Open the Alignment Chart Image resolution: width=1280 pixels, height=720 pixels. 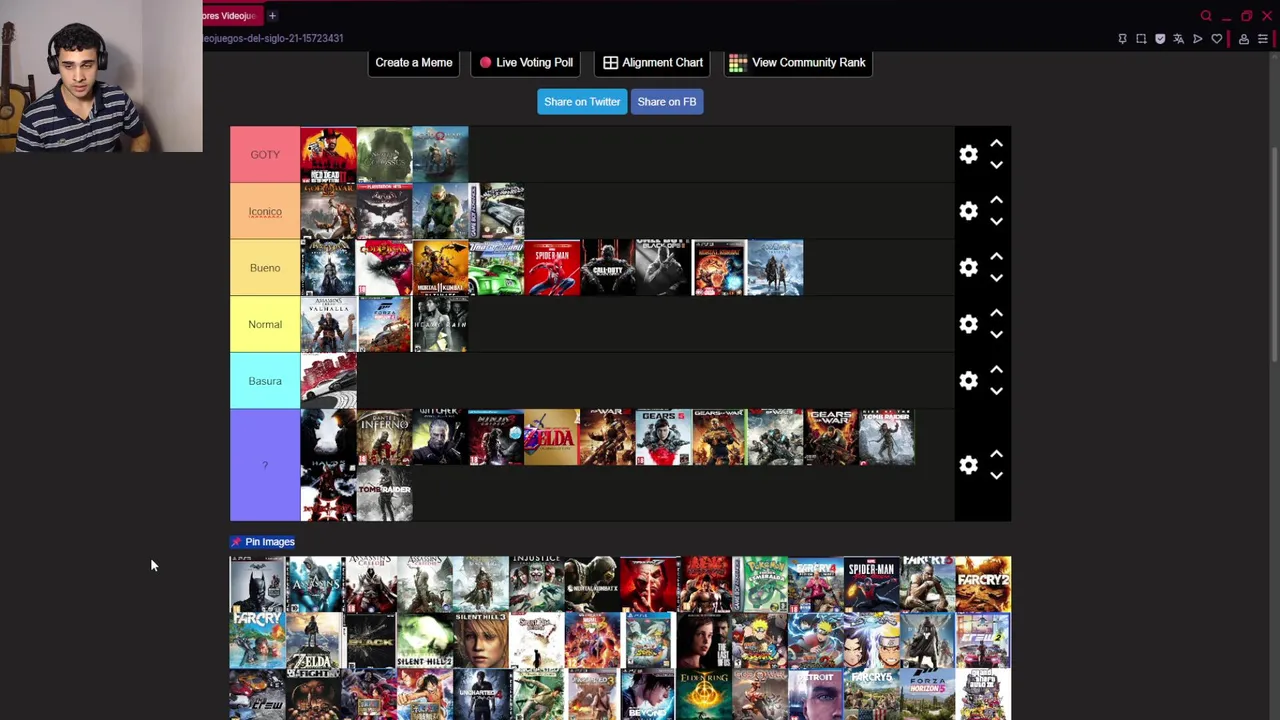[653, 62]
